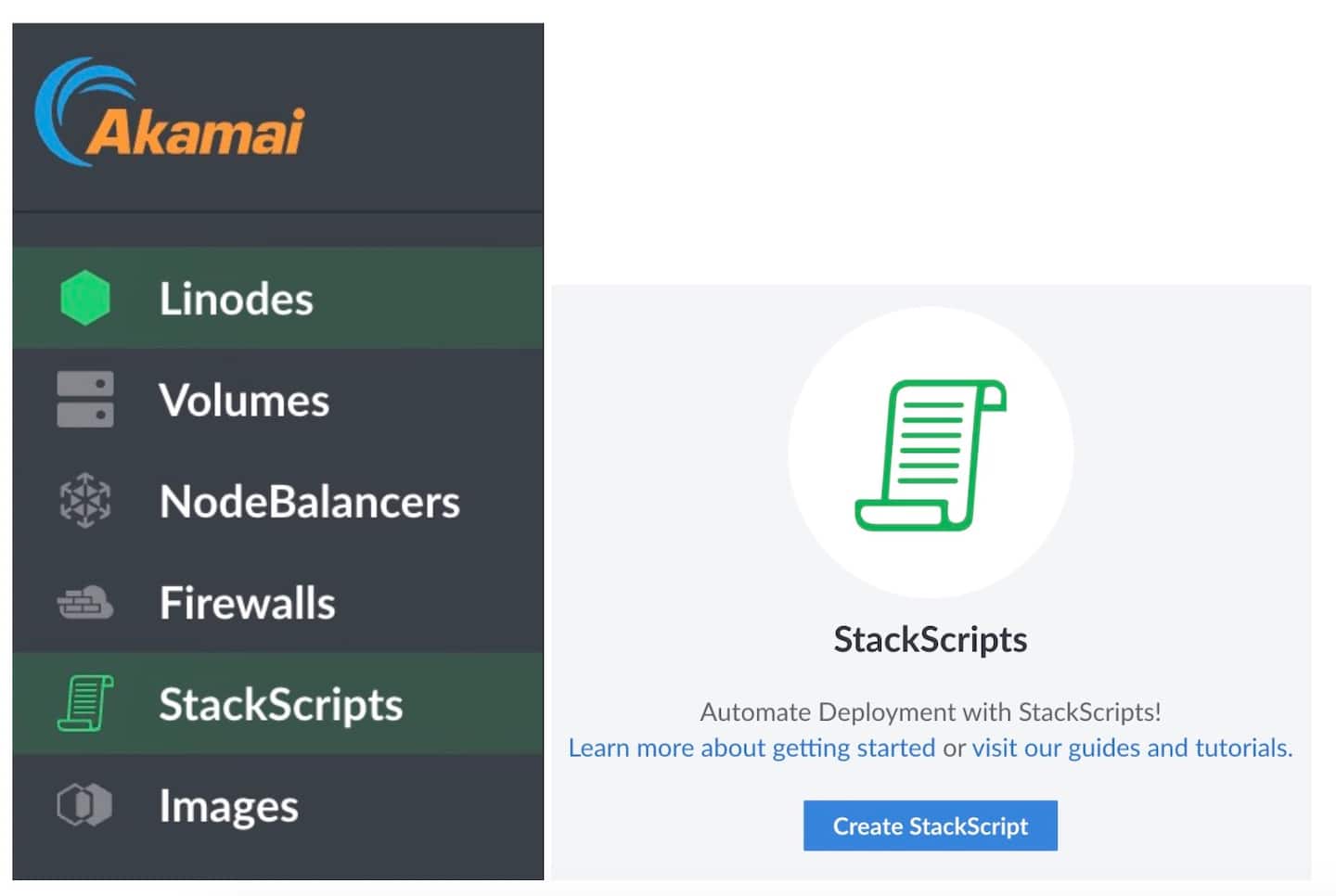Screen dimensions: 1336x896
Task: Click the StackScripts scroll icon in sidebar
Action: (85, 703)
